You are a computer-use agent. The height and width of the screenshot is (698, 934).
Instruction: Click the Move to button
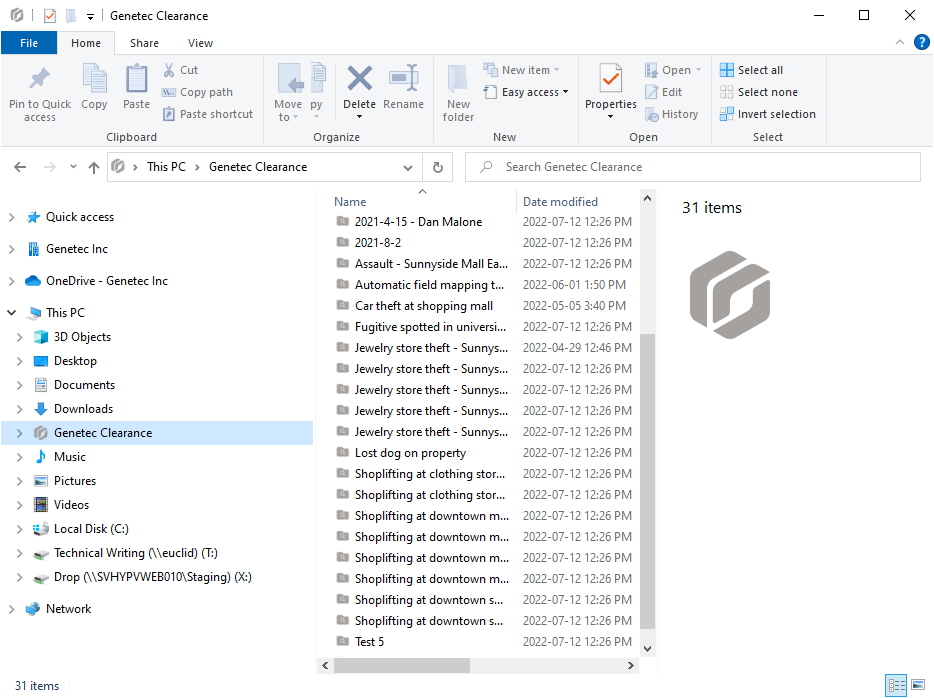[x=288, y=93]
